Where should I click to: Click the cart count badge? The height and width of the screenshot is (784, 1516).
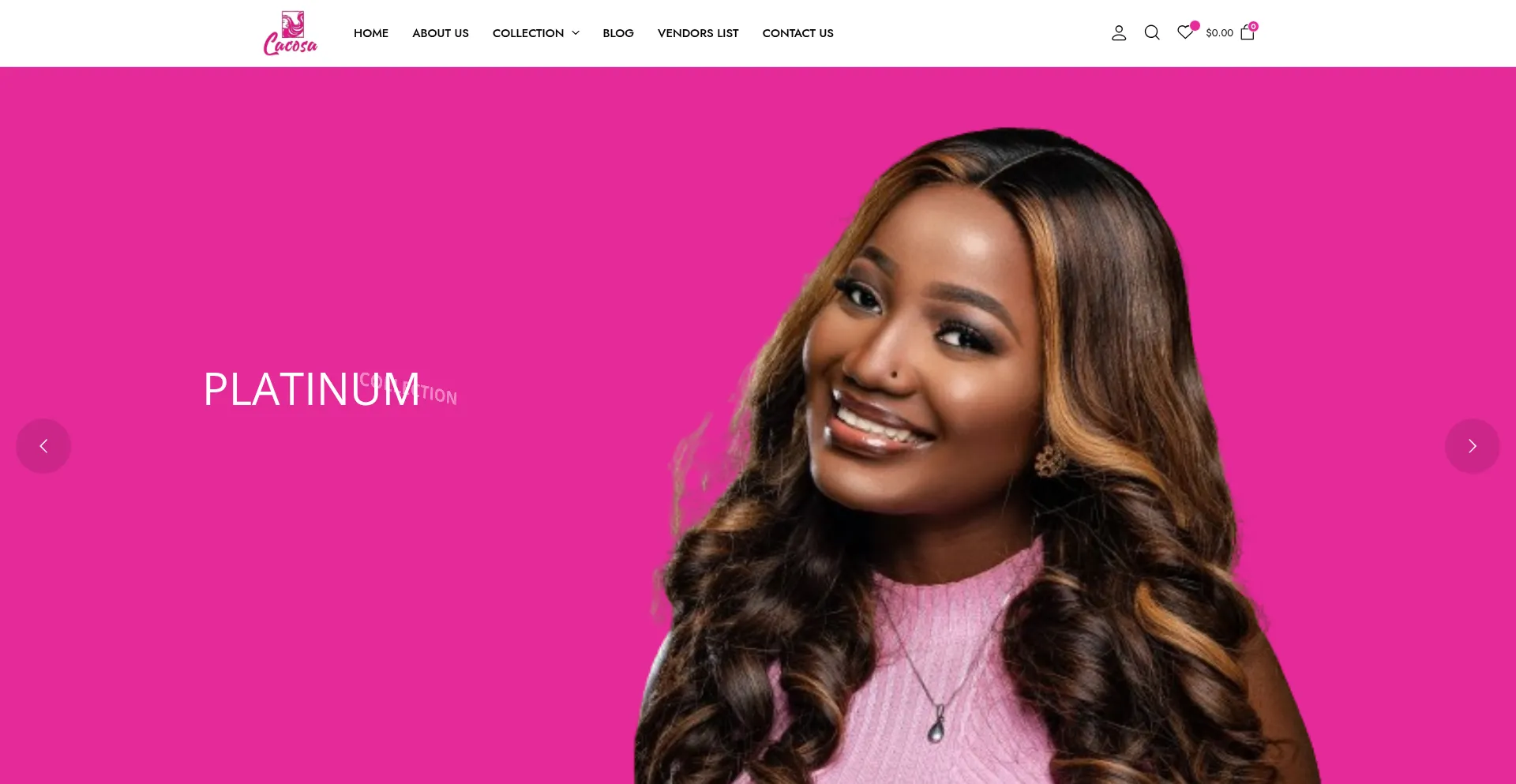pyautogui.click(x=1253, y=26)
